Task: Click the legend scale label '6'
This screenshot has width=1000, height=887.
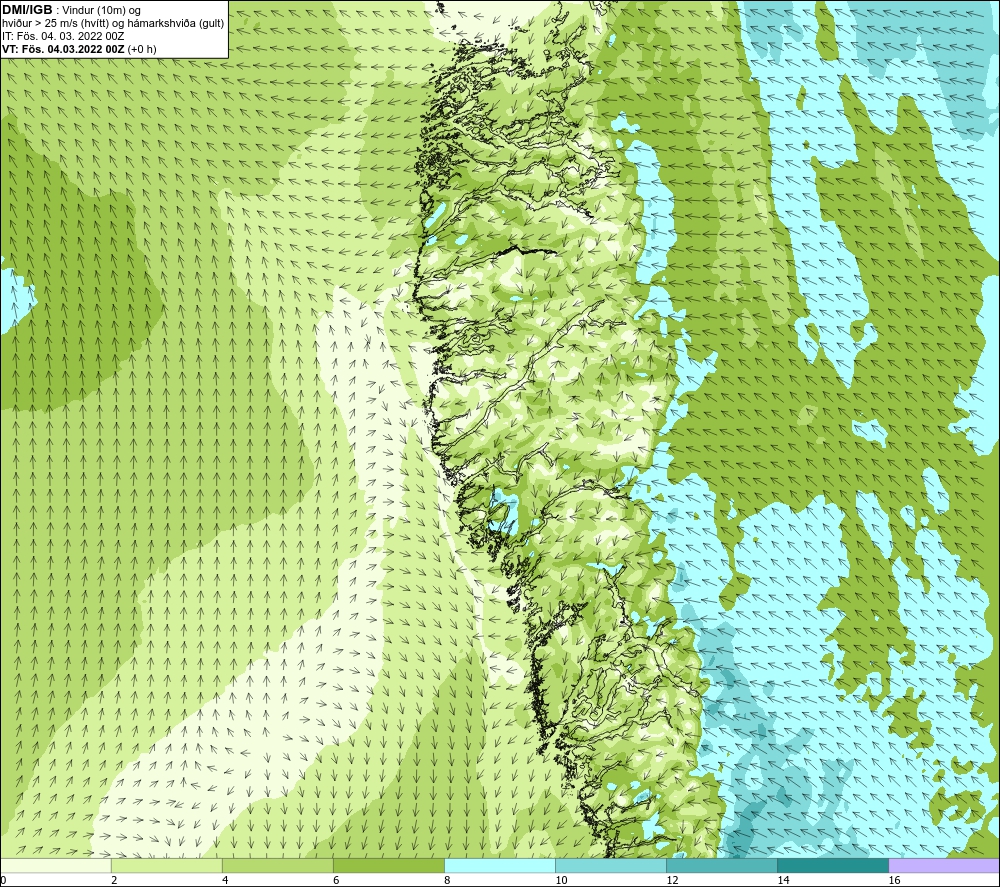Action: click(336, 880)
